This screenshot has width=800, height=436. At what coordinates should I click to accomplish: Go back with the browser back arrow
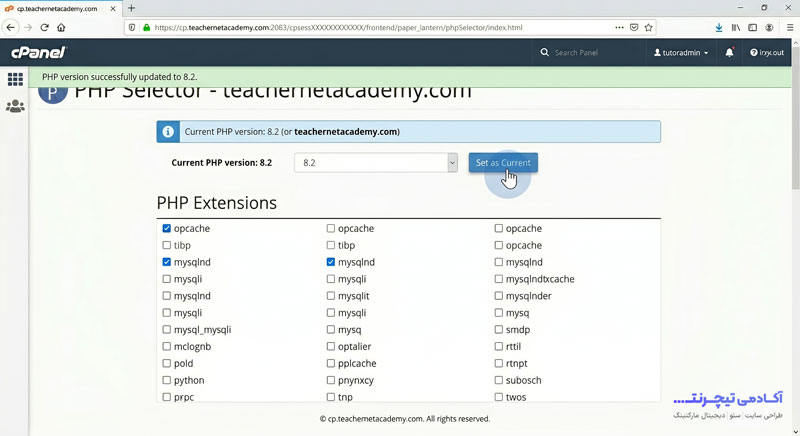tap(11, 28)
